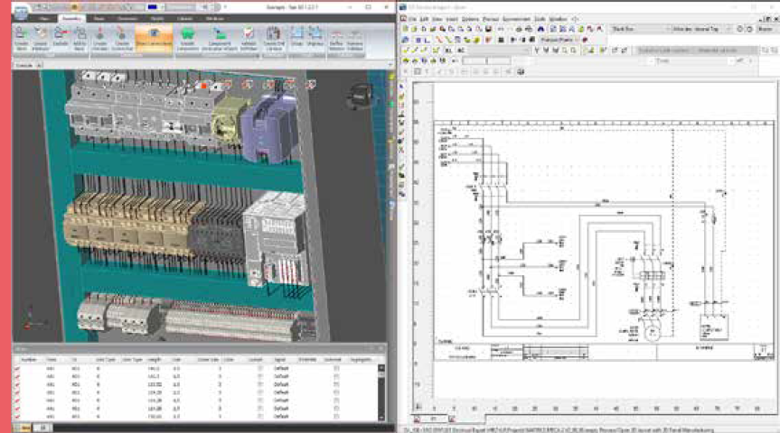780x433 pixels.
Task: Click the Component wizard ribbon icon
Action: point(219,38)
